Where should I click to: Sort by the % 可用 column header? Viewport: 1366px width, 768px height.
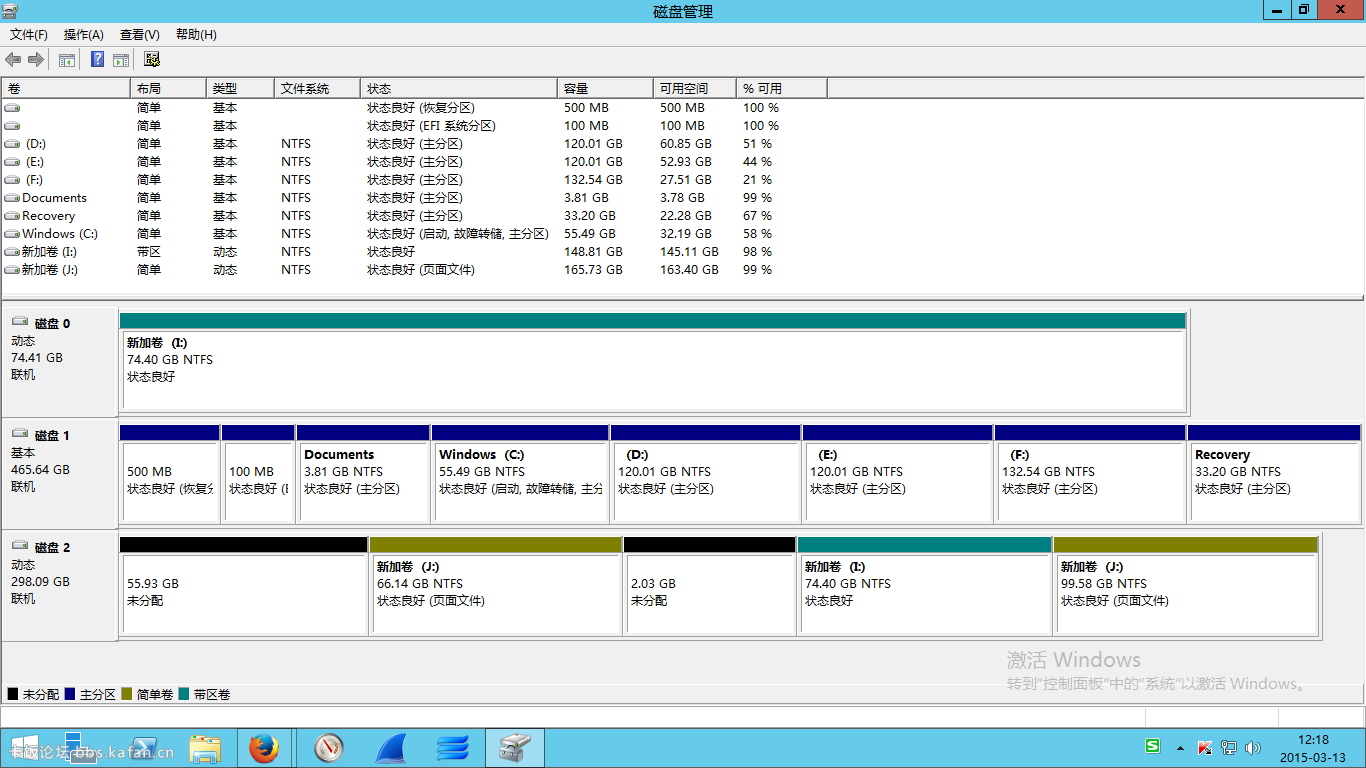pyautogui.click(x=781, y=89)
